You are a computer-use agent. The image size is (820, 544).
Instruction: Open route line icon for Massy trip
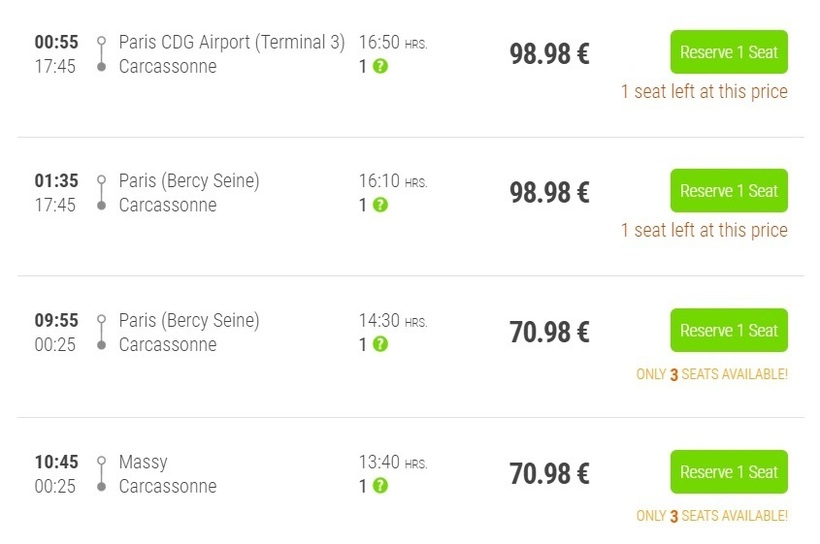click(101, 474)
